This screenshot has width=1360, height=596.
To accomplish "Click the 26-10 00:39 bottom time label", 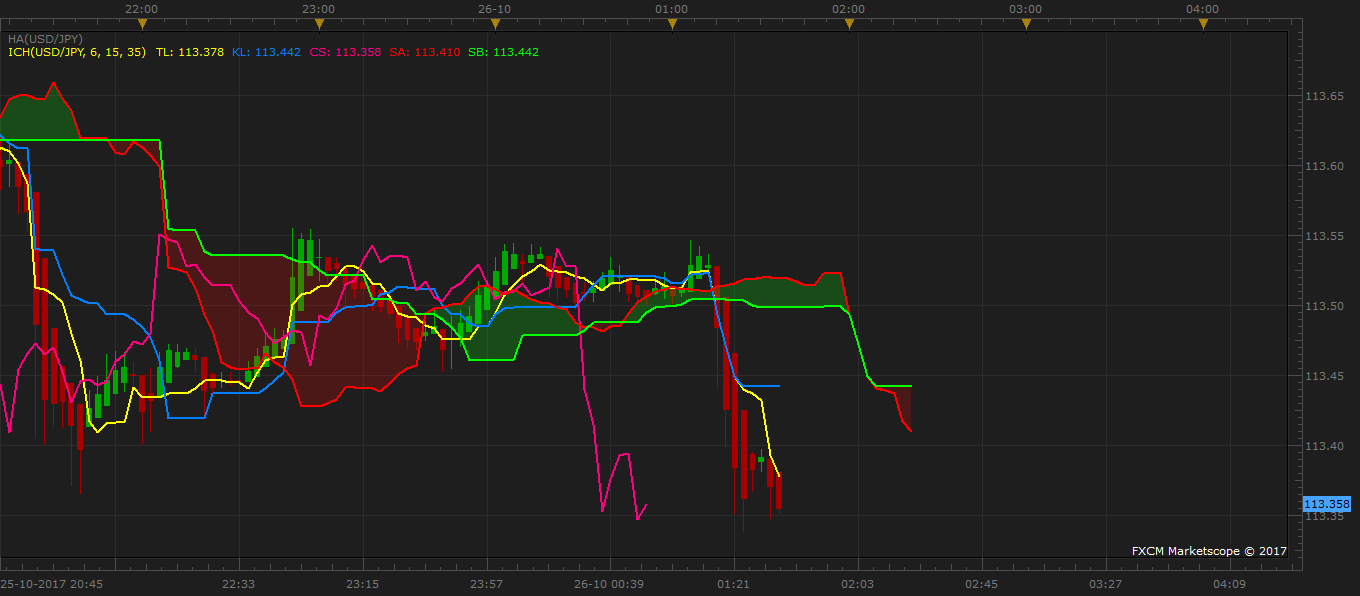I will click(x=609, y=584).
